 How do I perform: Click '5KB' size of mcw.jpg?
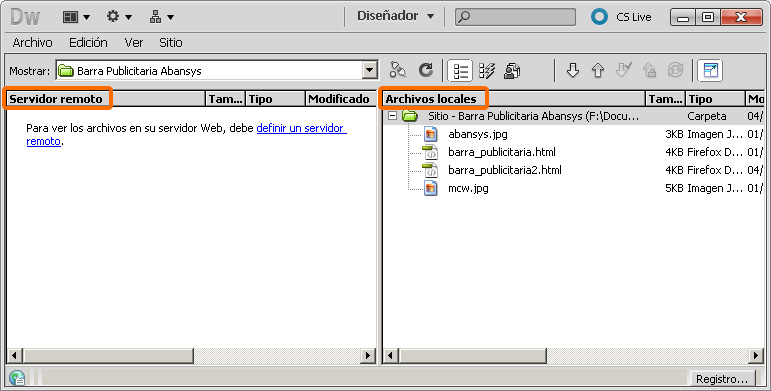[x=674, y=188]
